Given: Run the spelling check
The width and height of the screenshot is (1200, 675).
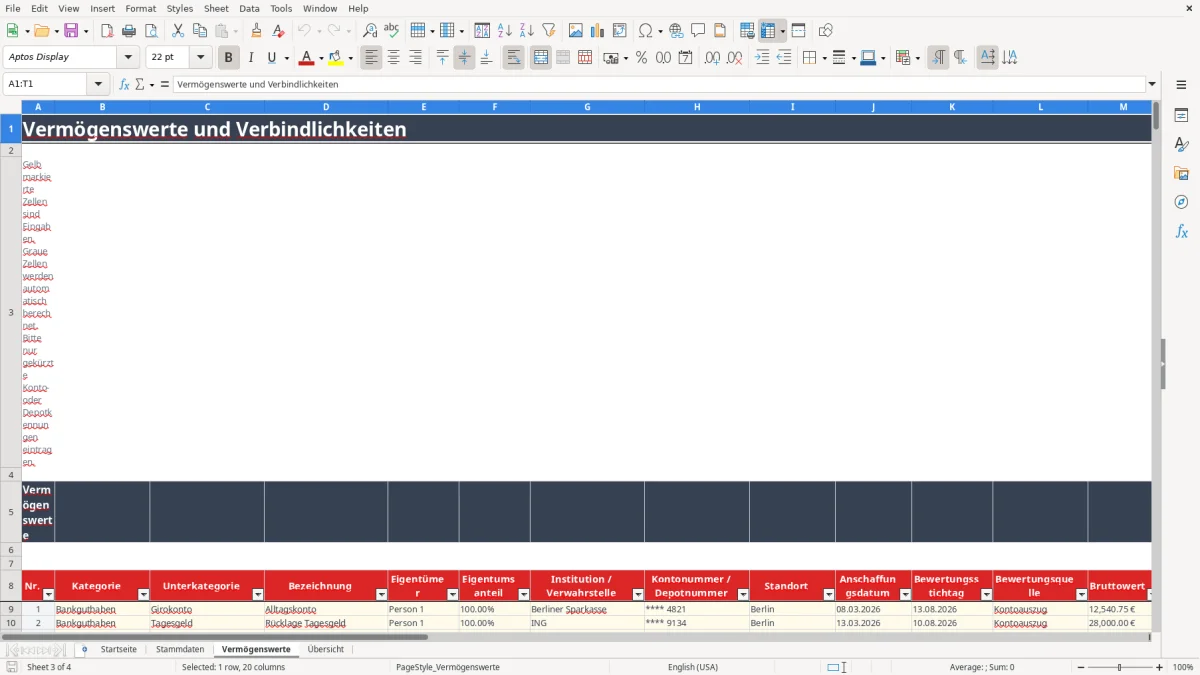Looking at the screenshot, I should pyautogui.click(x=392, y=31).
